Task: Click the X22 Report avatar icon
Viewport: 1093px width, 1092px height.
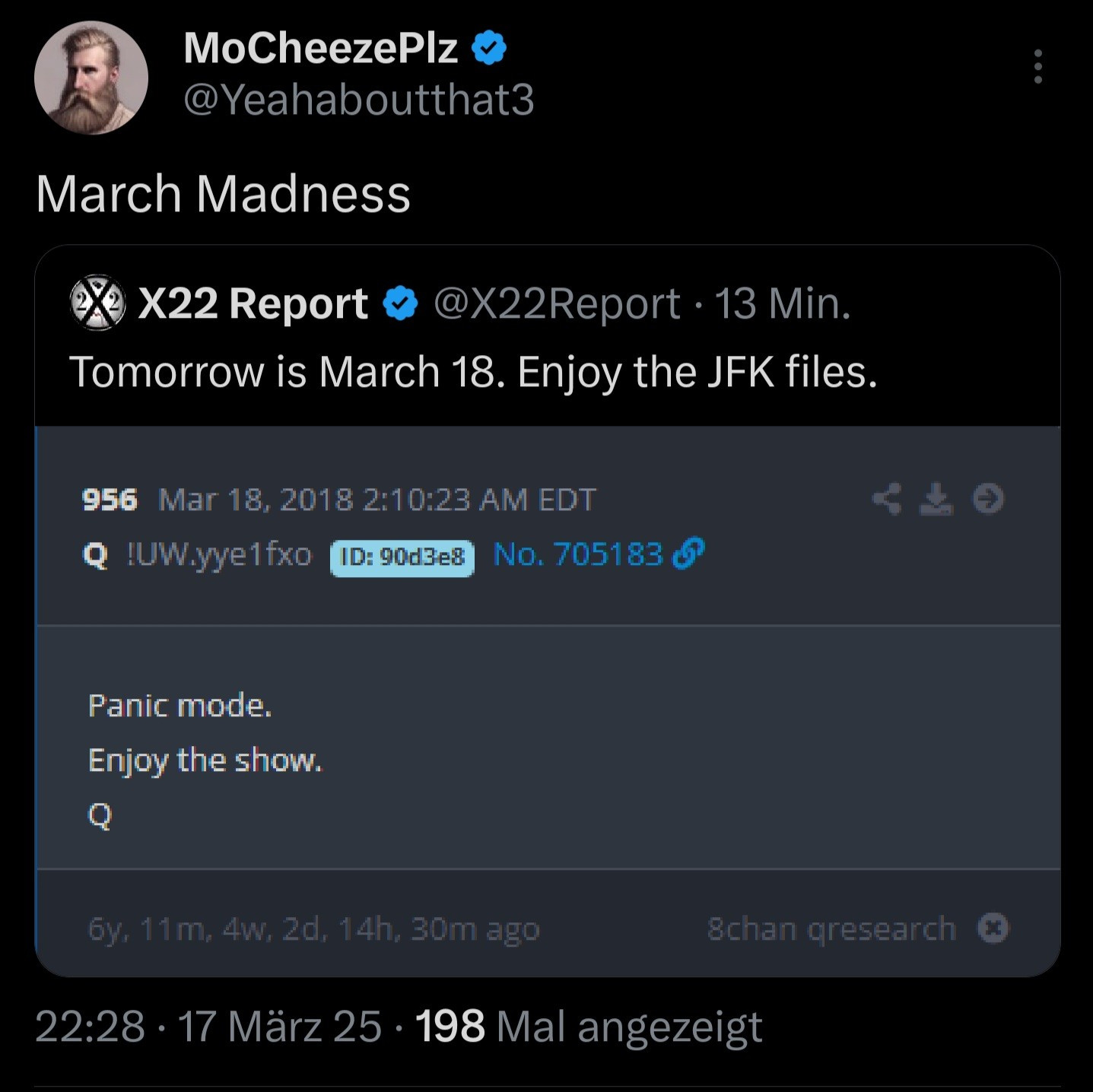Action: point(97,303)
